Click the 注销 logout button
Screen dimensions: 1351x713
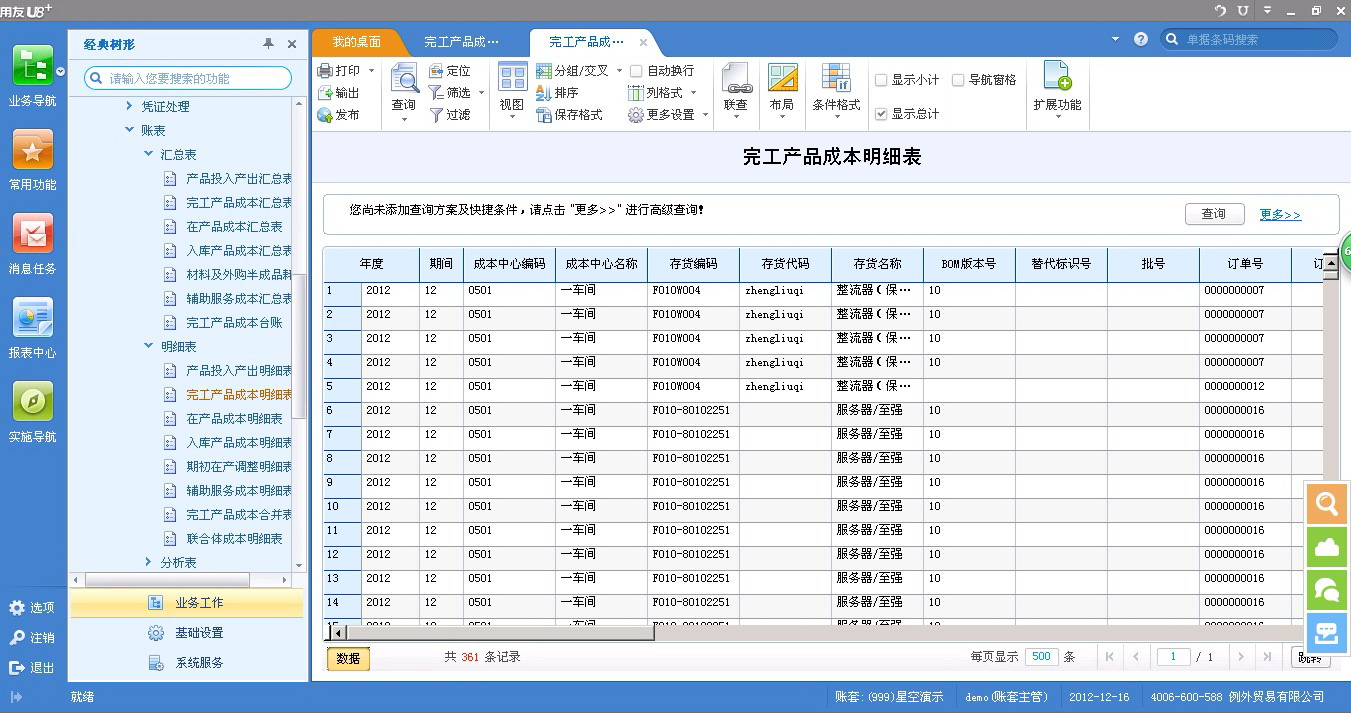pos(32,638)
